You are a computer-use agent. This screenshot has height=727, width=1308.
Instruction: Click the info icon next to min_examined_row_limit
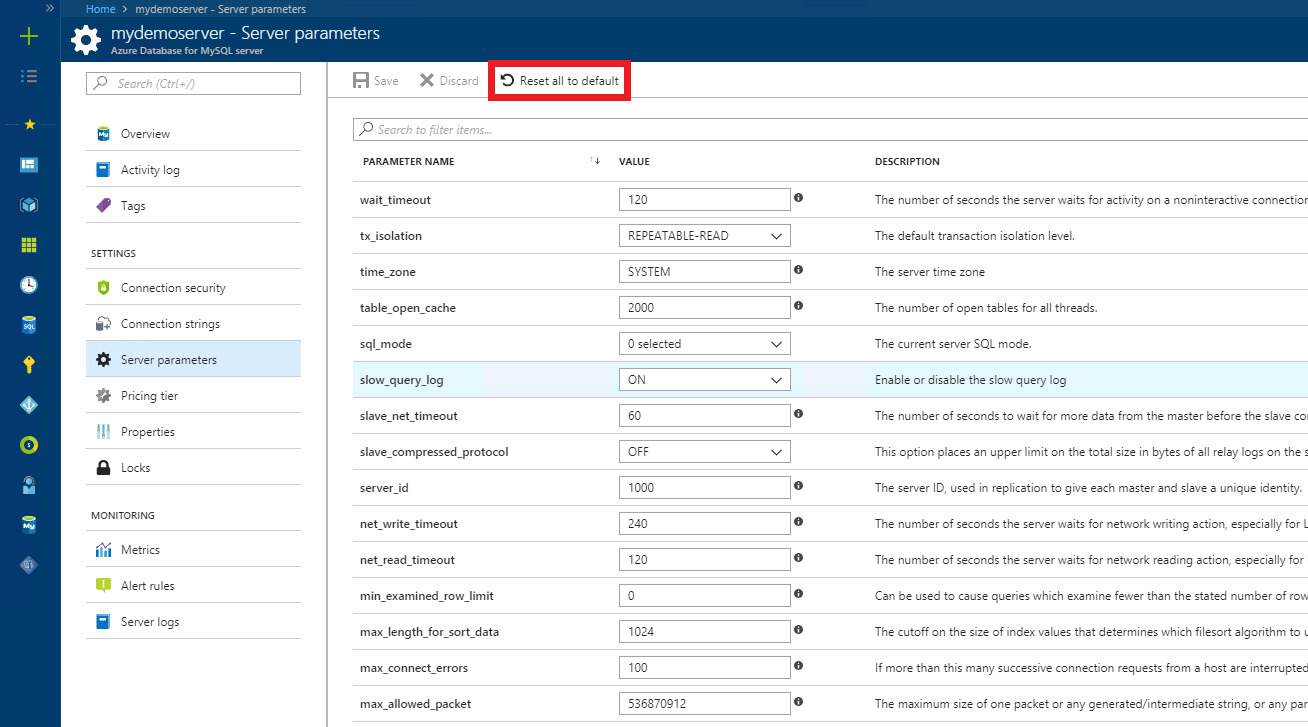click(799, 594)
